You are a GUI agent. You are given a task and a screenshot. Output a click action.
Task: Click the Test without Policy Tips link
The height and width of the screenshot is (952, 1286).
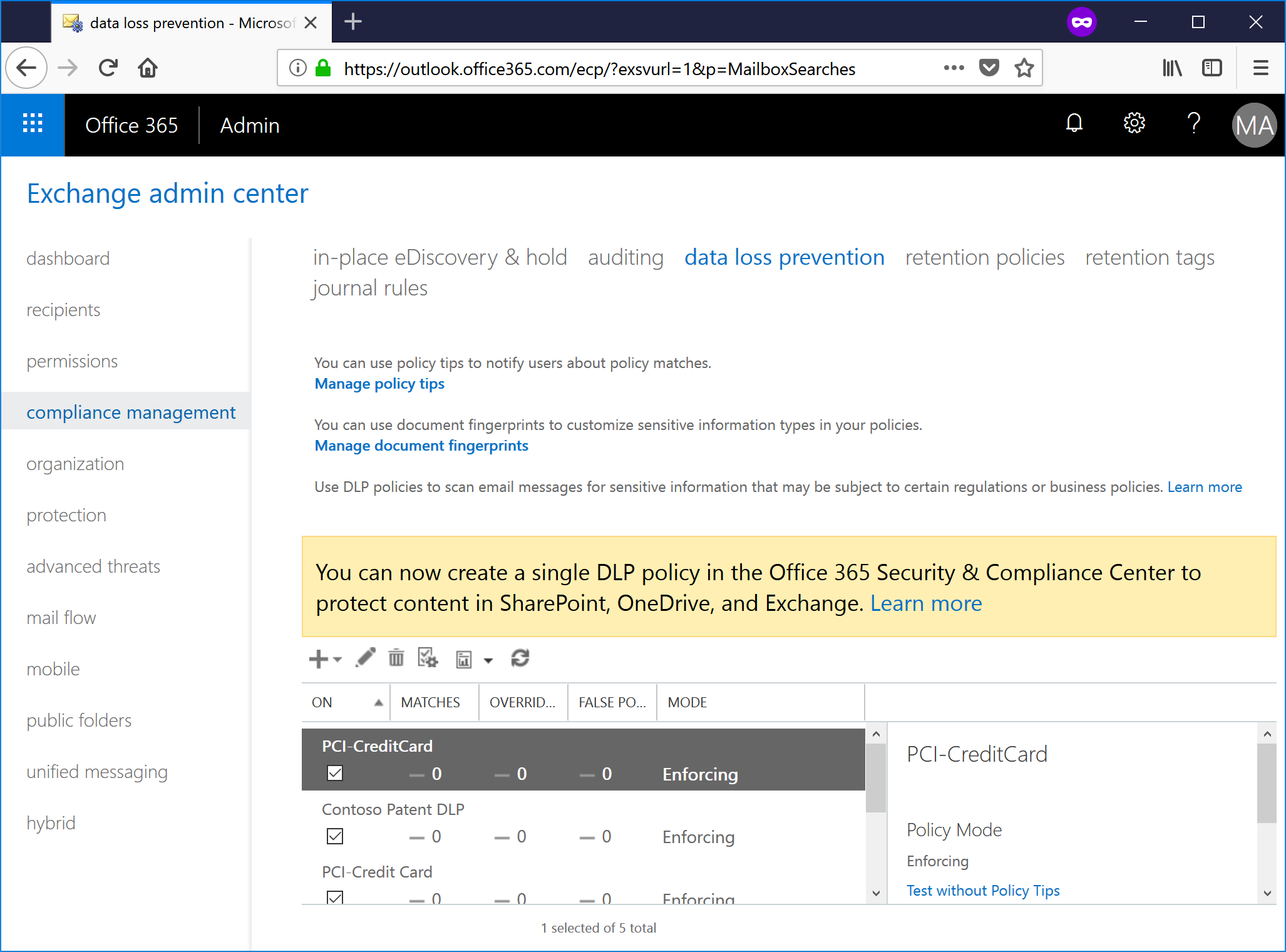[x=983, y=891]
